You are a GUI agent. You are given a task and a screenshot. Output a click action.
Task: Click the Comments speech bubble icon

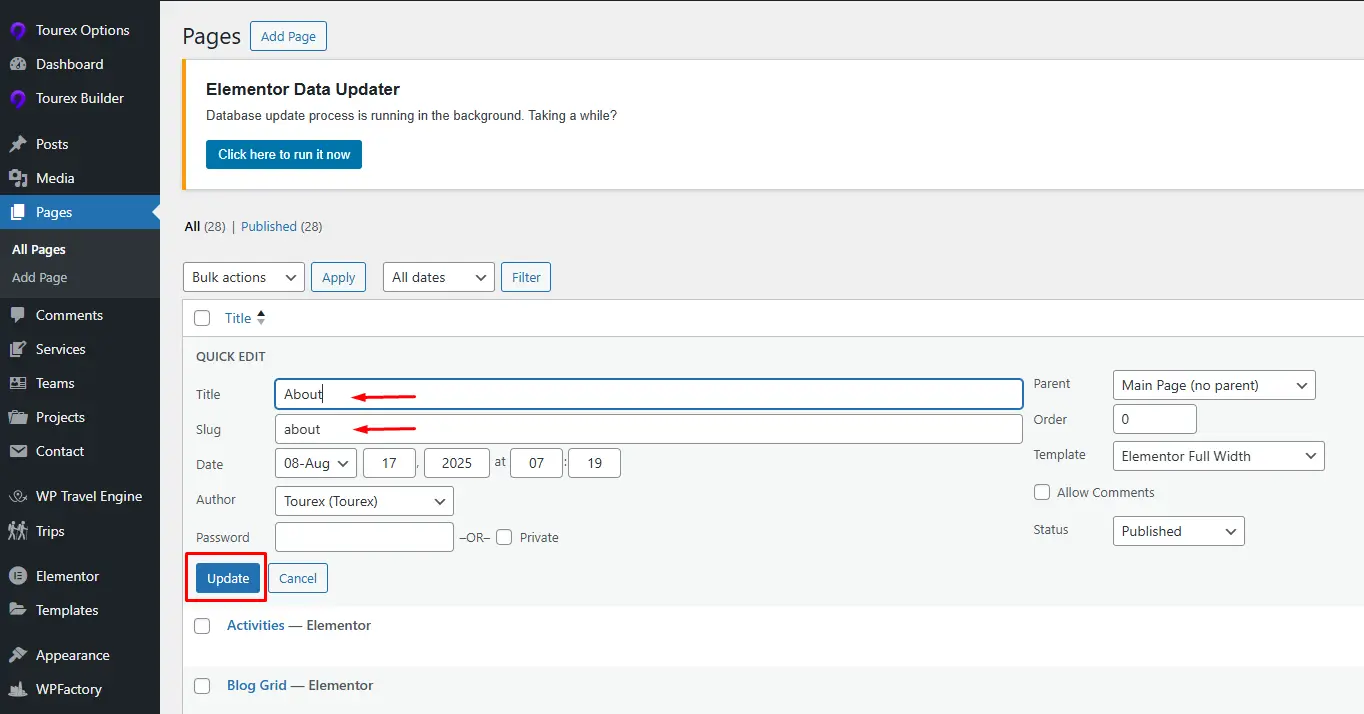tap(17, 315)
